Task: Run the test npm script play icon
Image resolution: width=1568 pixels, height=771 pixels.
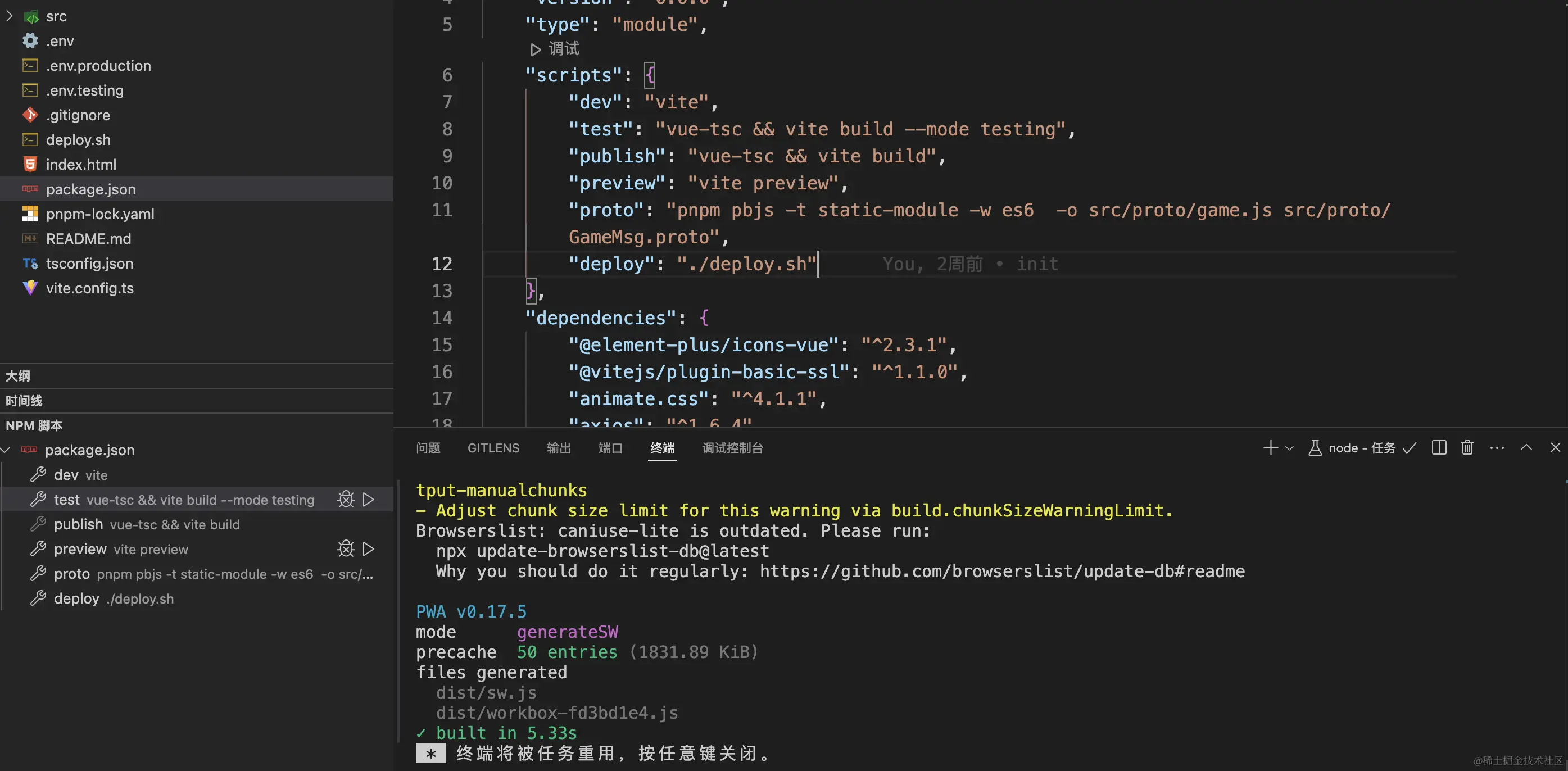Action: point(368,500)
